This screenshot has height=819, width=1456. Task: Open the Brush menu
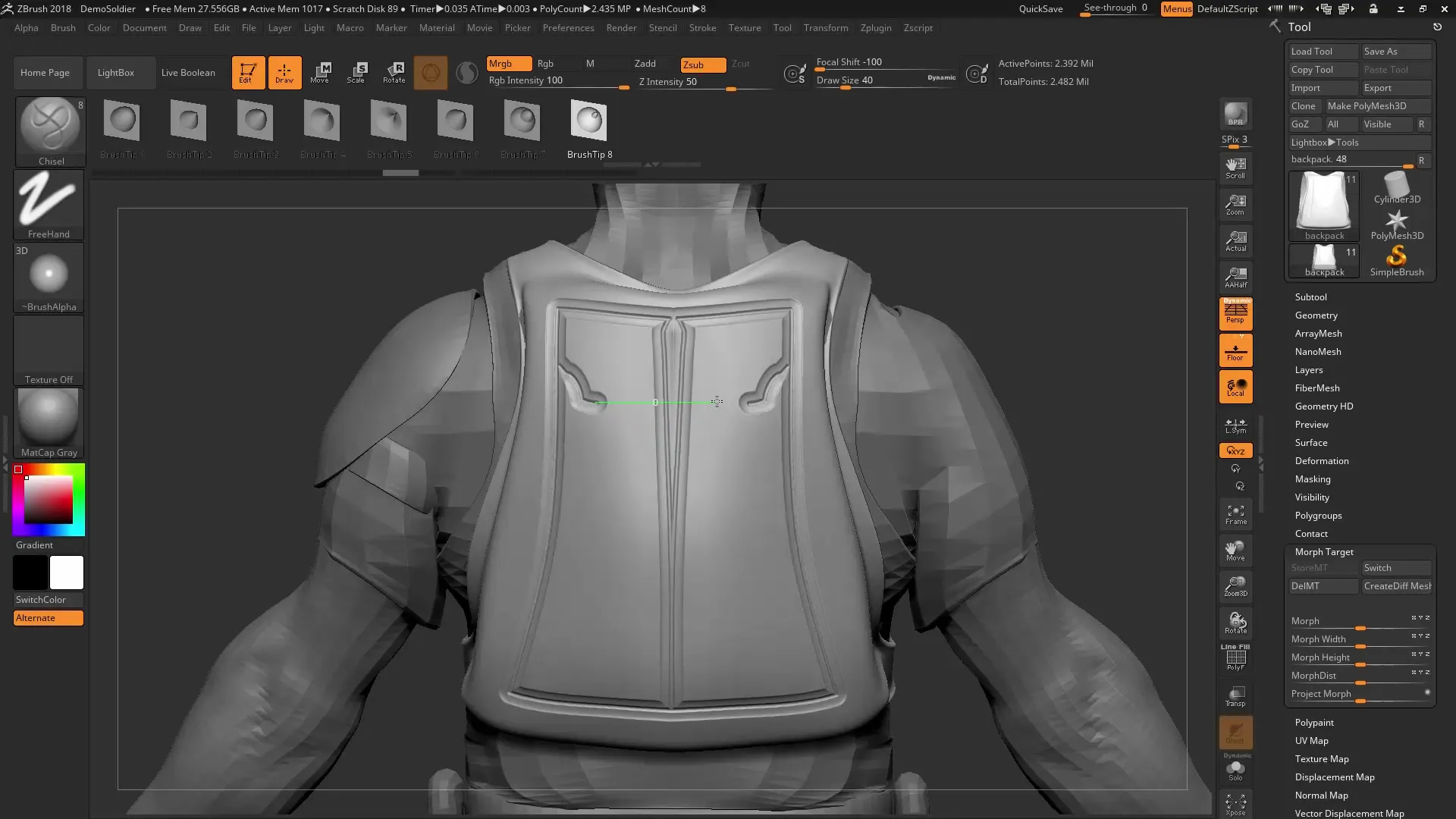pos(63,28)
